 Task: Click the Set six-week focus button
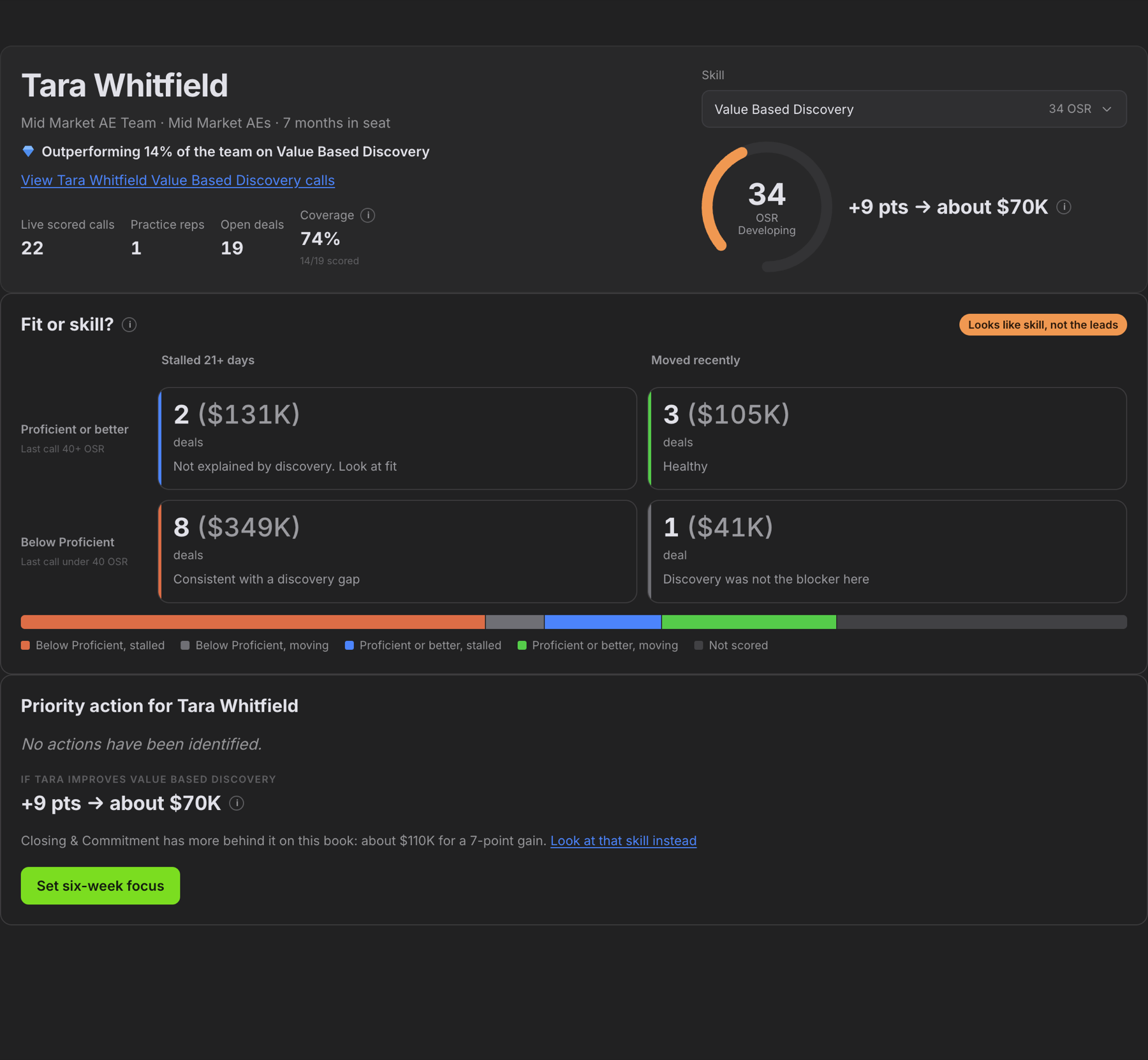(100, 885)
